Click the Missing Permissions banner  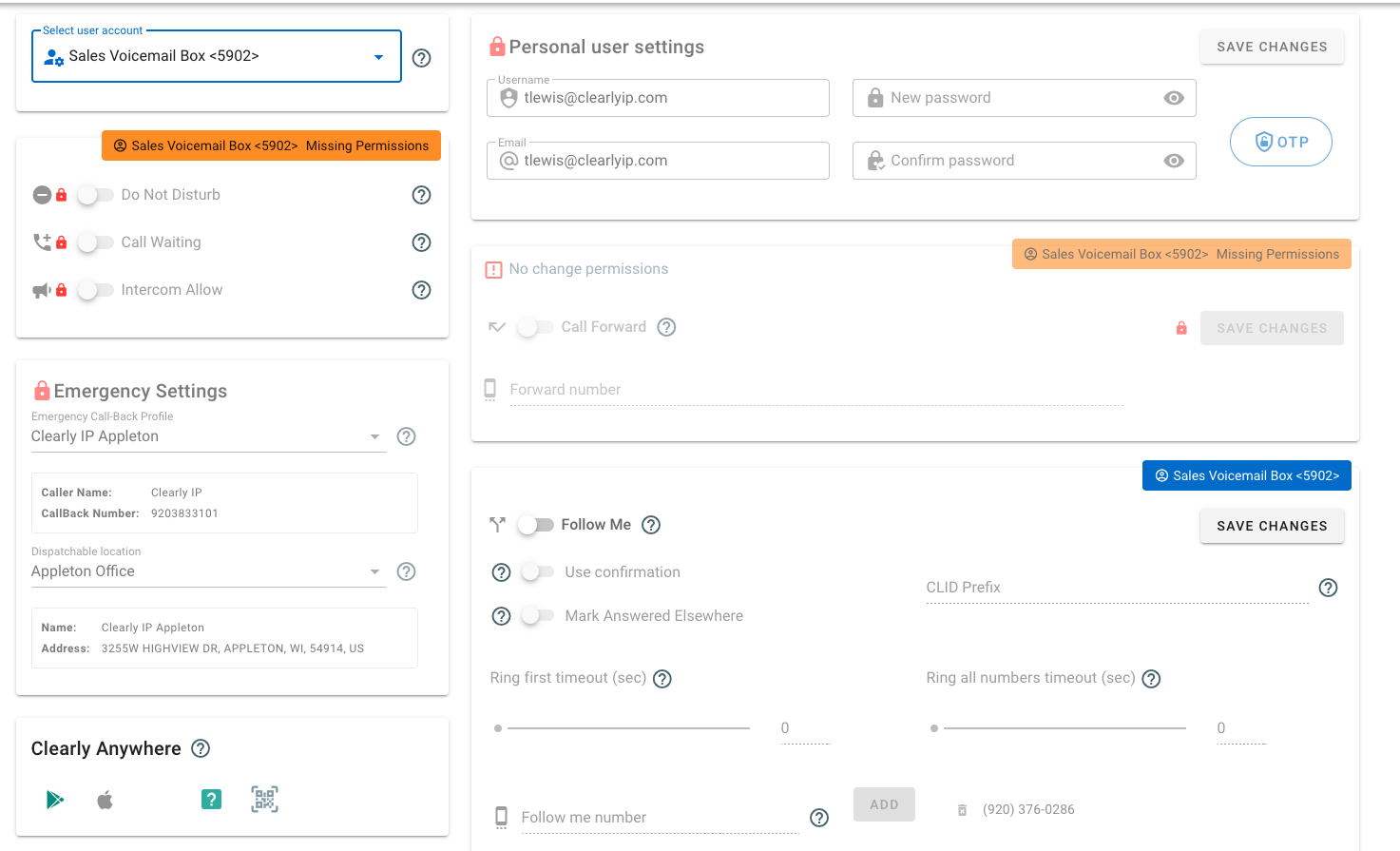tap(271, 145)
